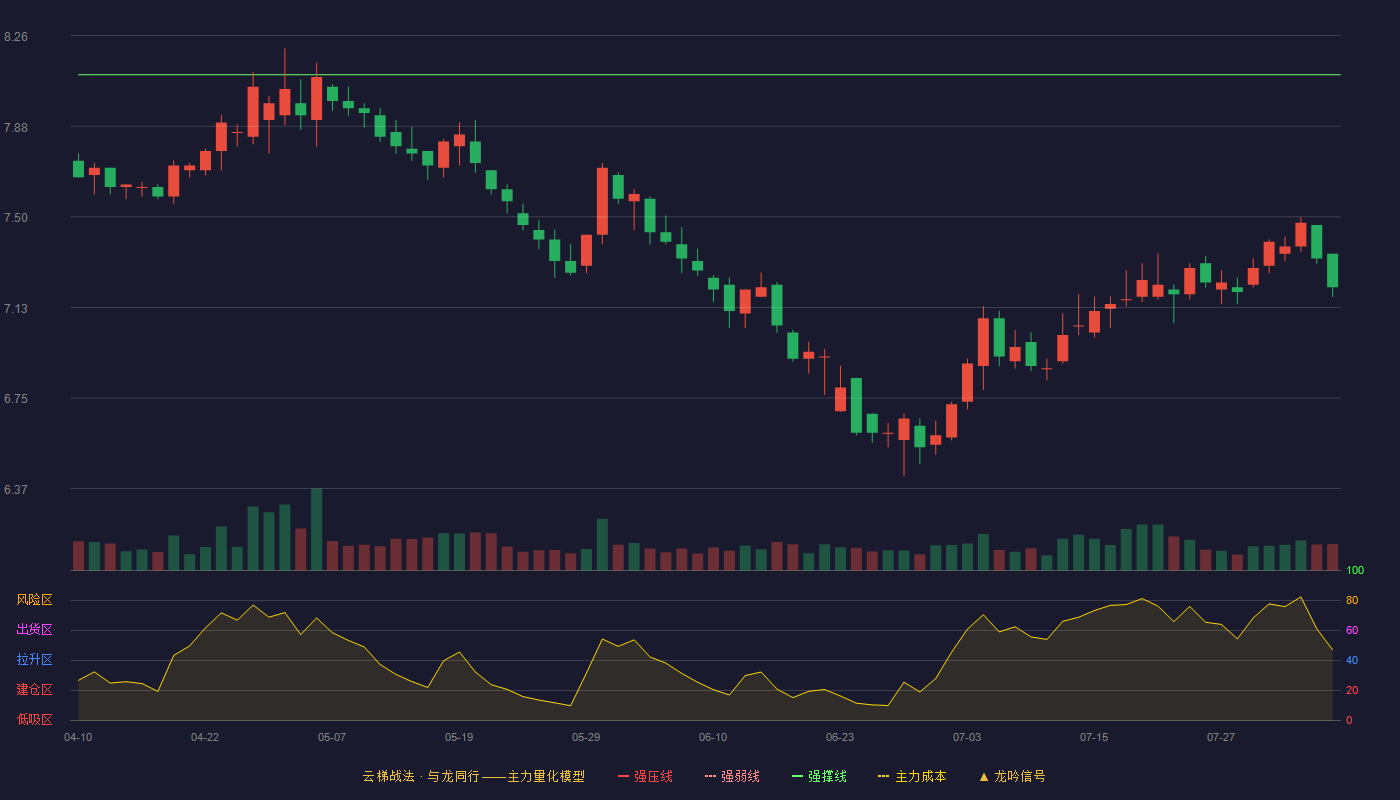This screenshot has width=1400, height=800.
Task: Click the 低吸区 zone label
Action: tap(35, 719)
